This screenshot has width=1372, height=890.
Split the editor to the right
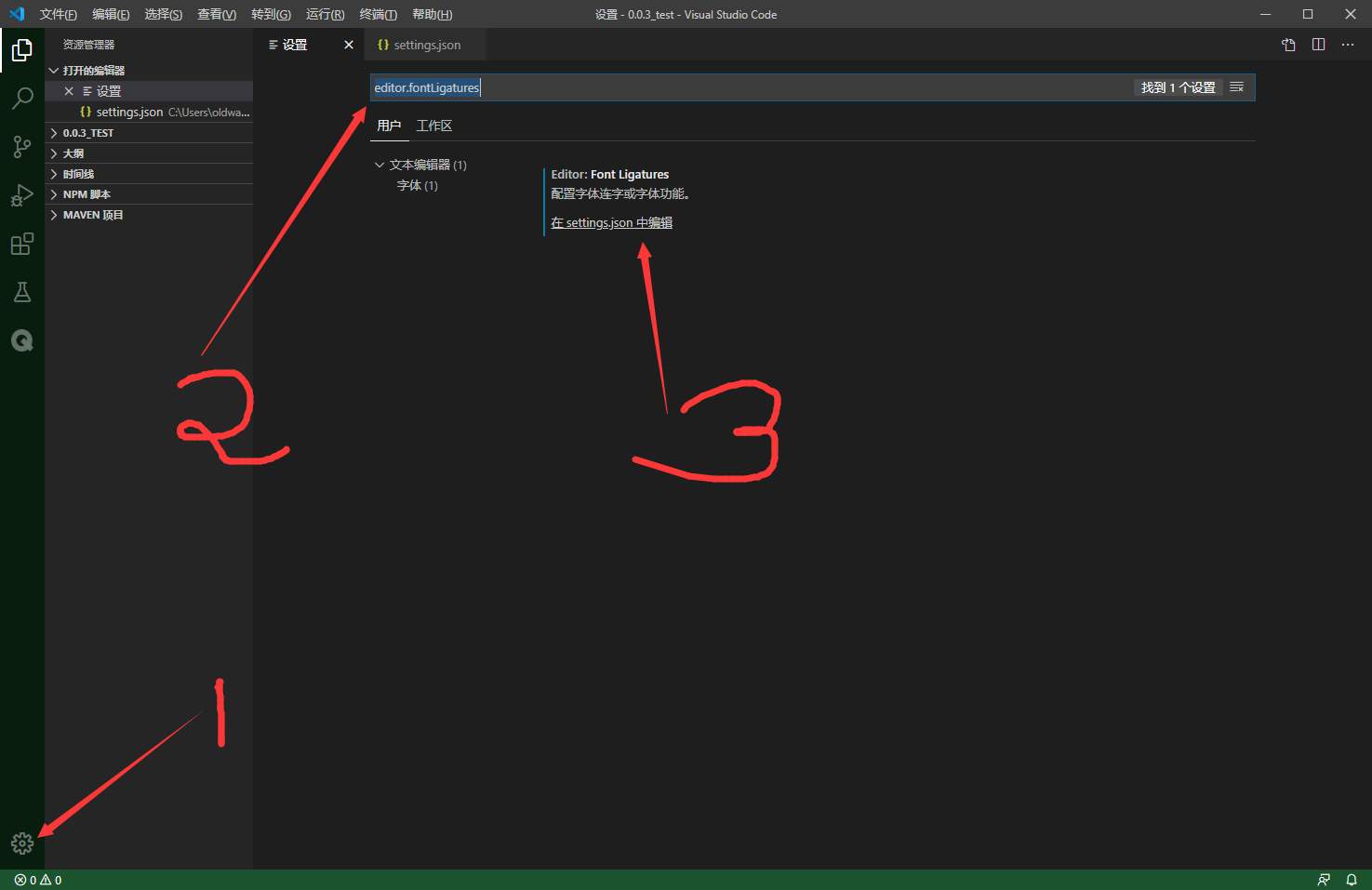click(1318, 45)
